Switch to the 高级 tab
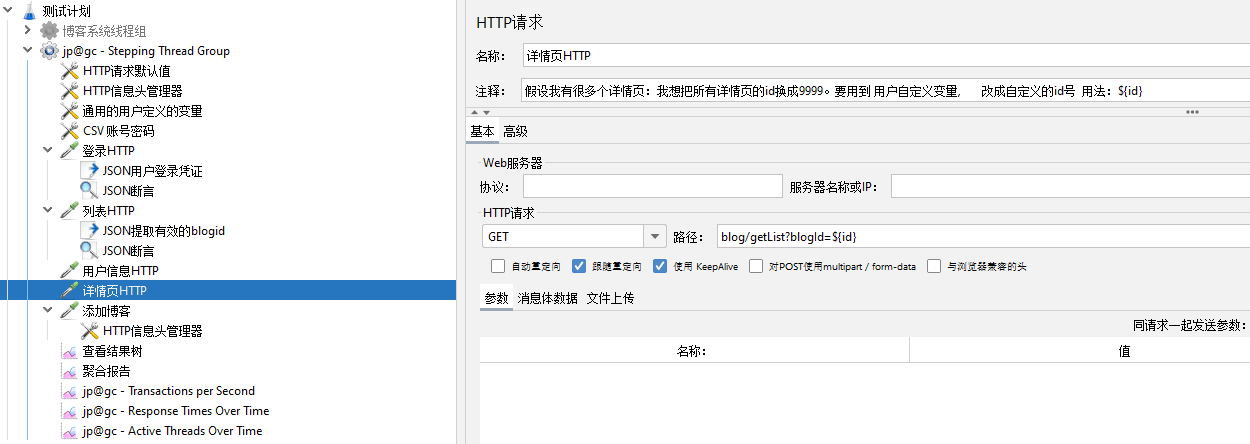Image resolution: width=1250 pixels, height=444 pixels. click(515, 131)
